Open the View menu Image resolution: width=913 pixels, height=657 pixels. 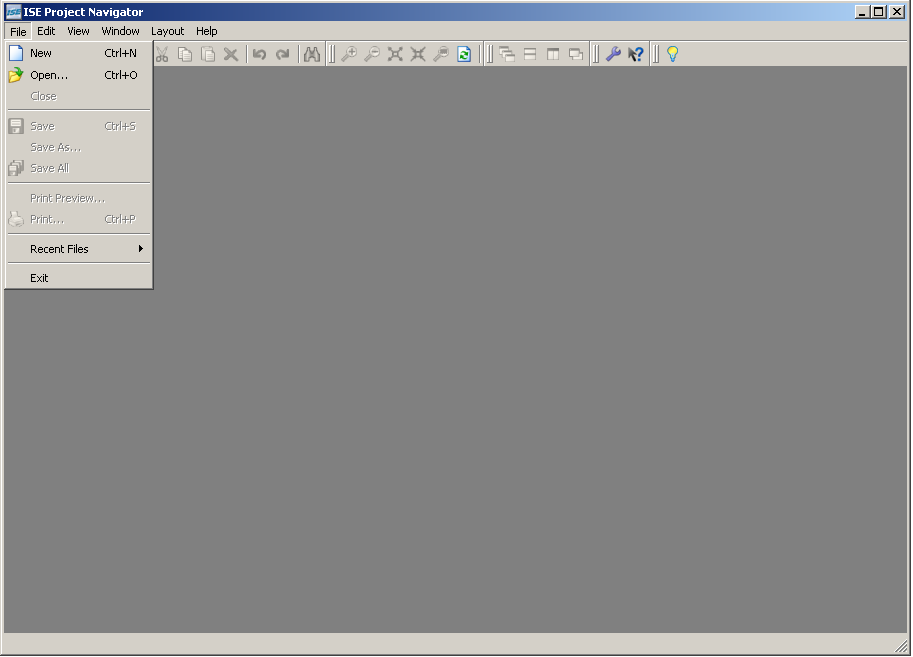click(78, 31)
